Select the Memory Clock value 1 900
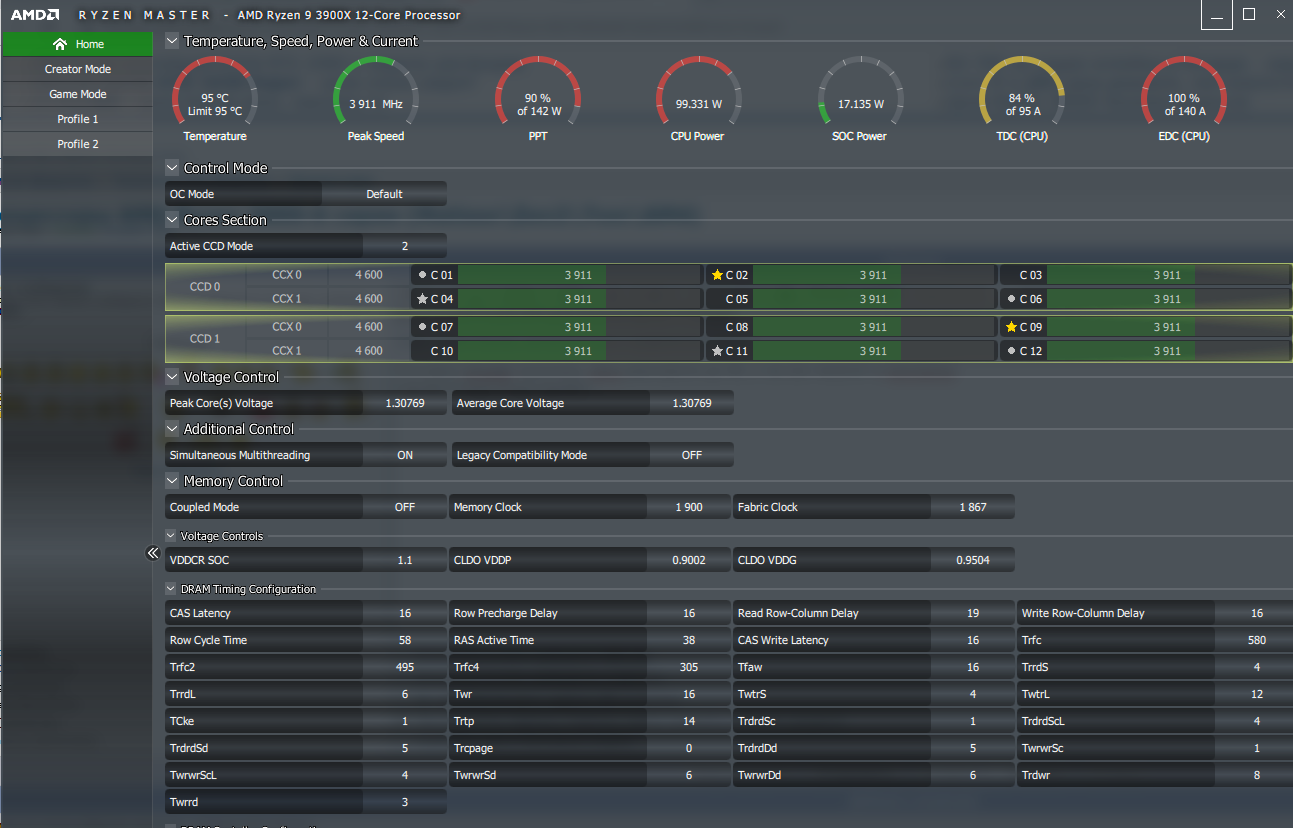Screen dimensions: 1293x828 pyautogui.click(x=689, y=507)
